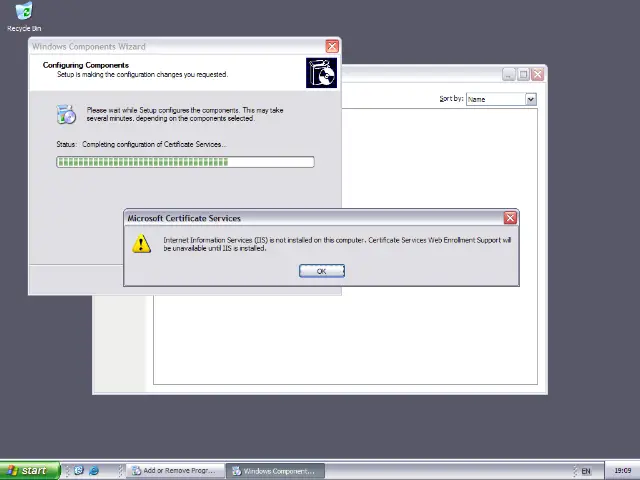Confirm the IIS warning with OK
Screen dimensions: 640x480
322,271
